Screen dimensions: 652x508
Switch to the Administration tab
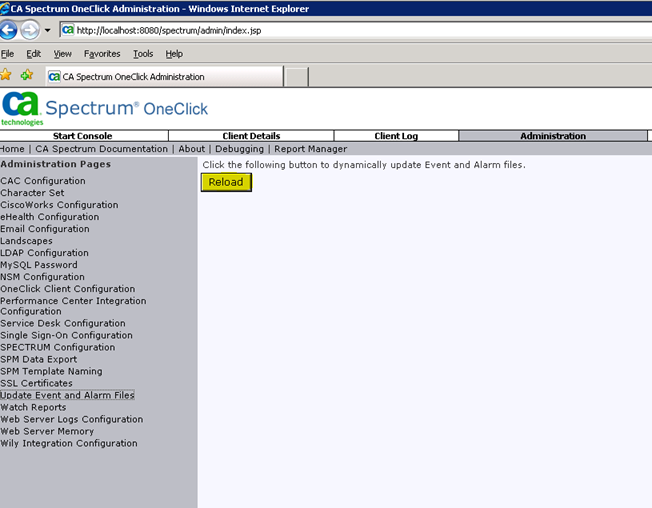click(x=553, y=136)
